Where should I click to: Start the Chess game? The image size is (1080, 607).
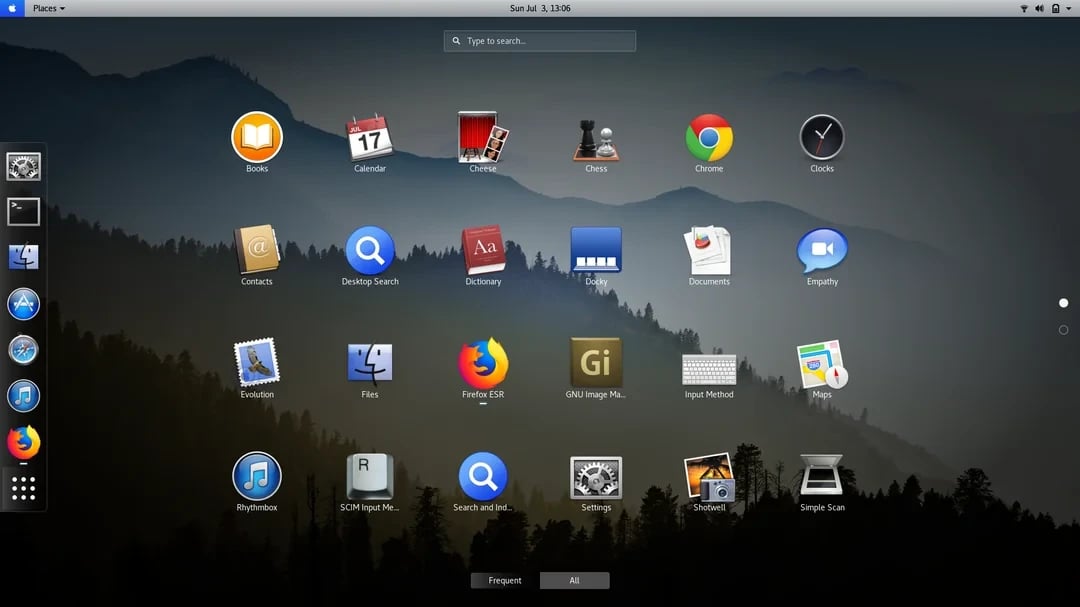tap(596, 140)
